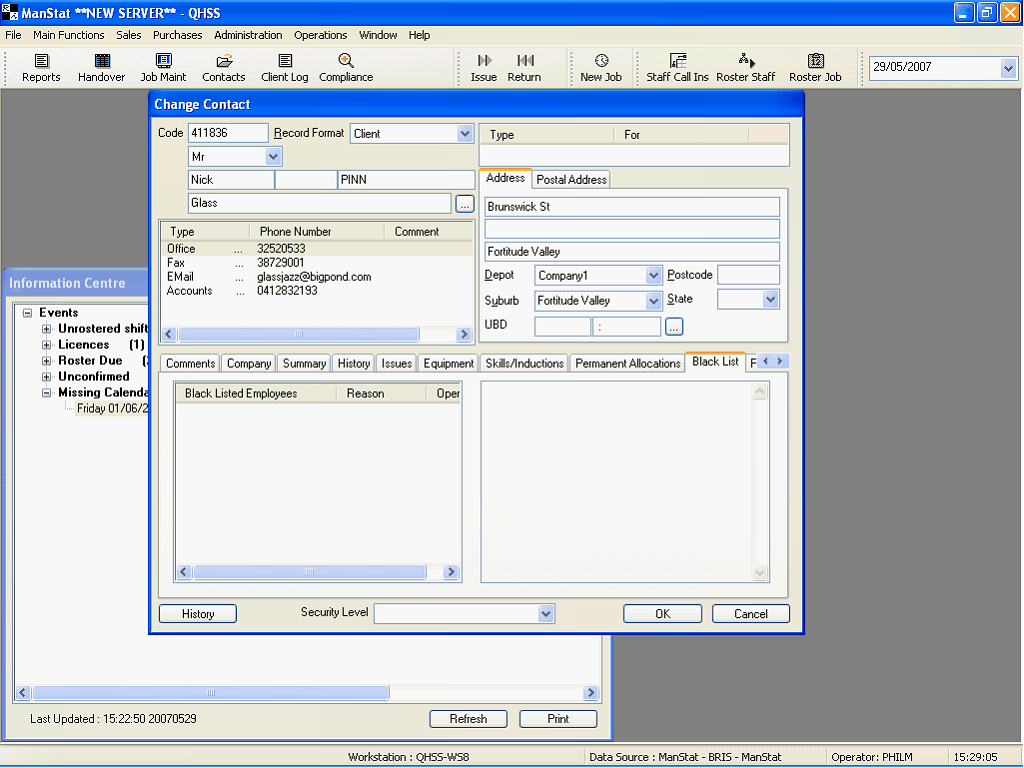Image resolution: width=1024 pixels, height=768 pixels.
Task: Expand the Licences tree node
Action: 47,345
